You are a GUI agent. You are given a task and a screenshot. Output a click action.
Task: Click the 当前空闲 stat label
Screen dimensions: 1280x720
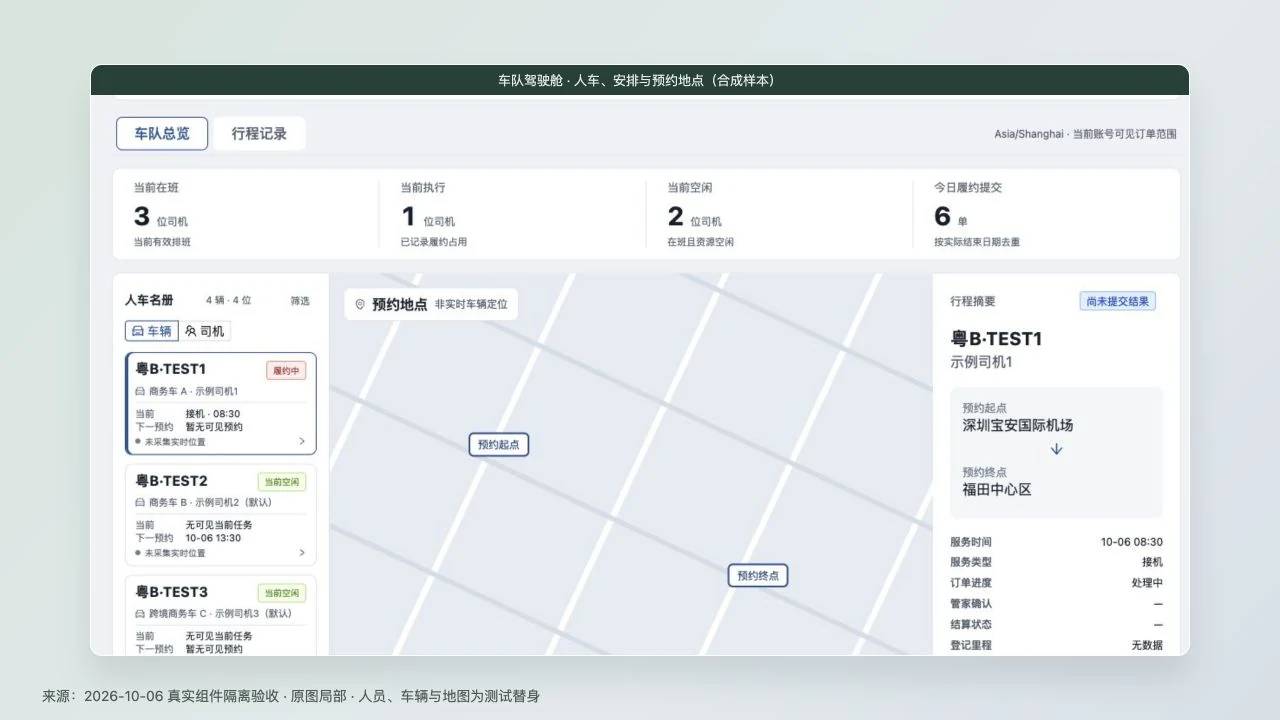tap(690, 188)
